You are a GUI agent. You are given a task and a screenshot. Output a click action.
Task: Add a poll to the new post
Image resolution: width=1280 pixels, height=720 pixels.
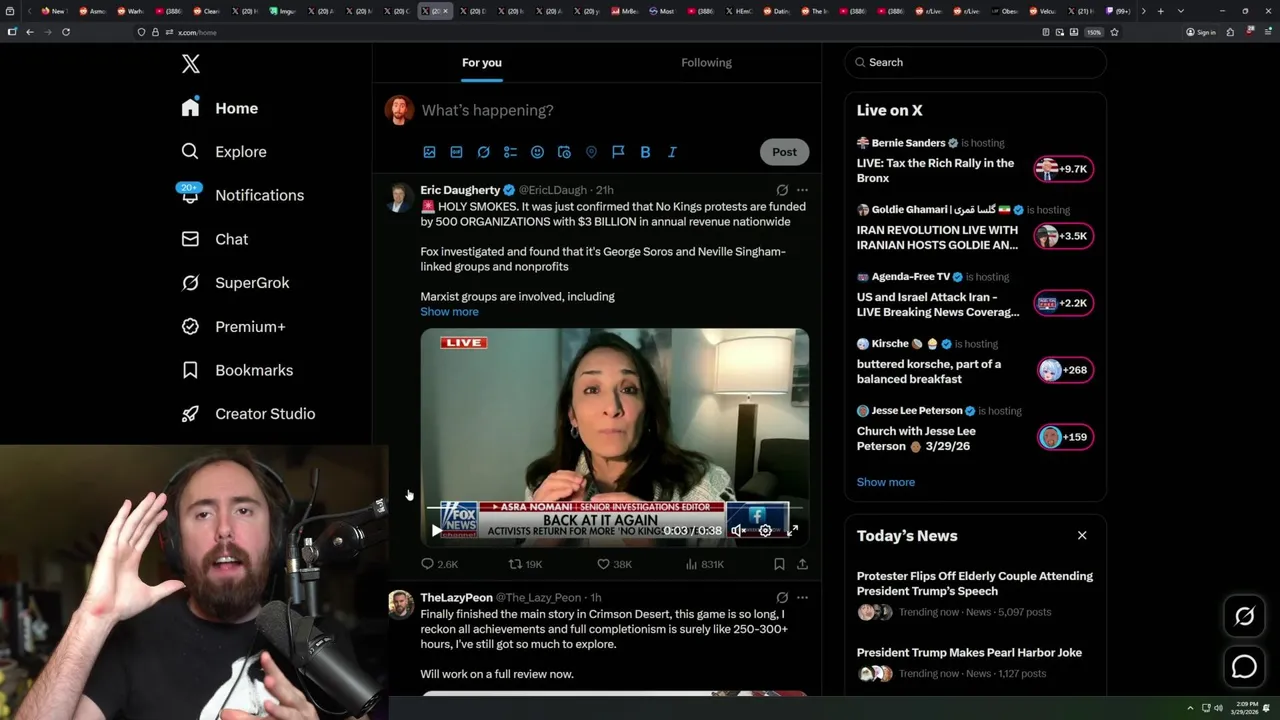(510, 152)
